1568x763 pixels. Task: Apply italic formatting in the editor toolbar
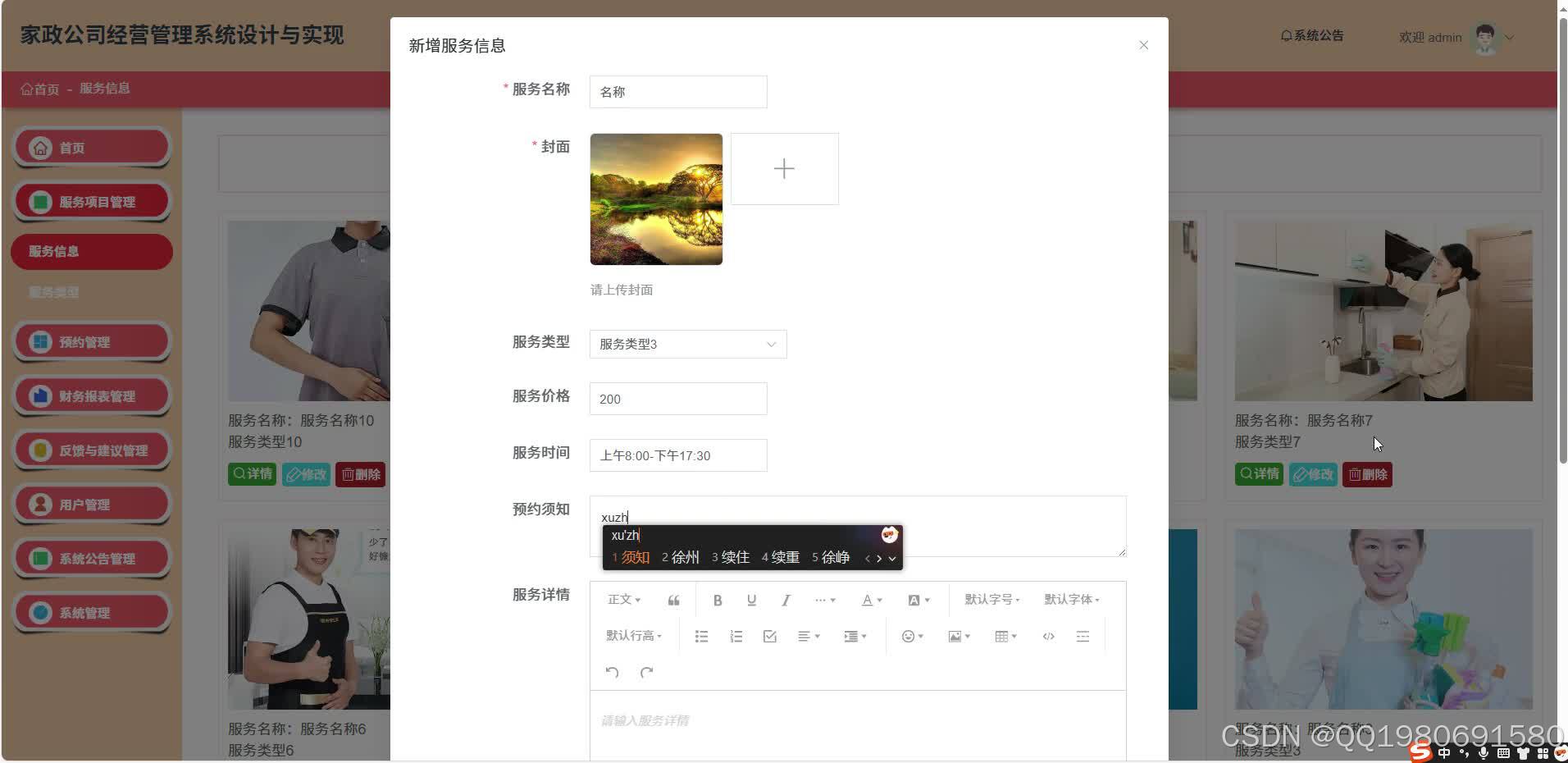785,600
